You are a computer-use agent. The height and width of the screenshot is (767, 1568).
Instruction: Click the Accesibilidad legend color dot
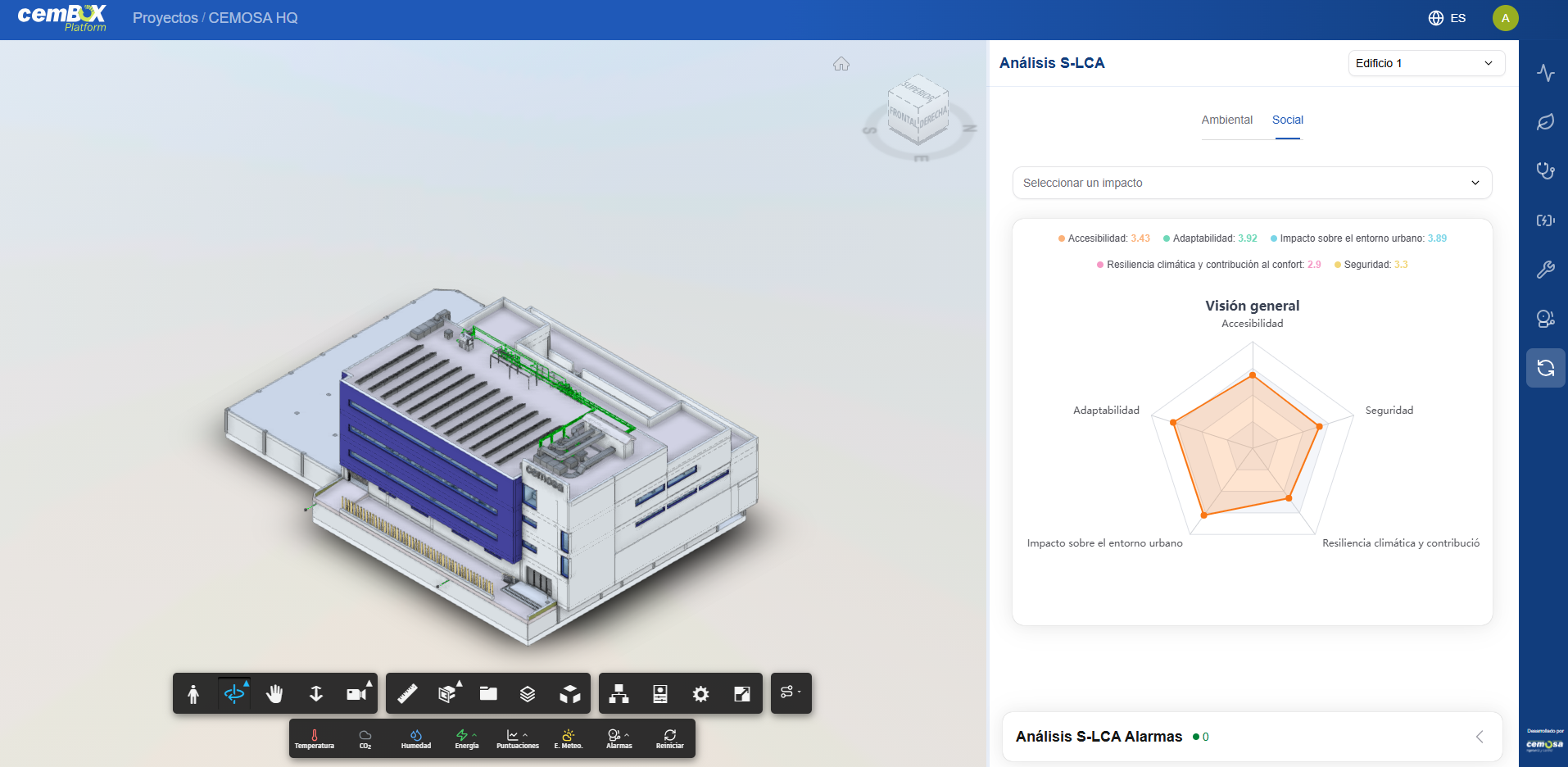(1062, 238)
